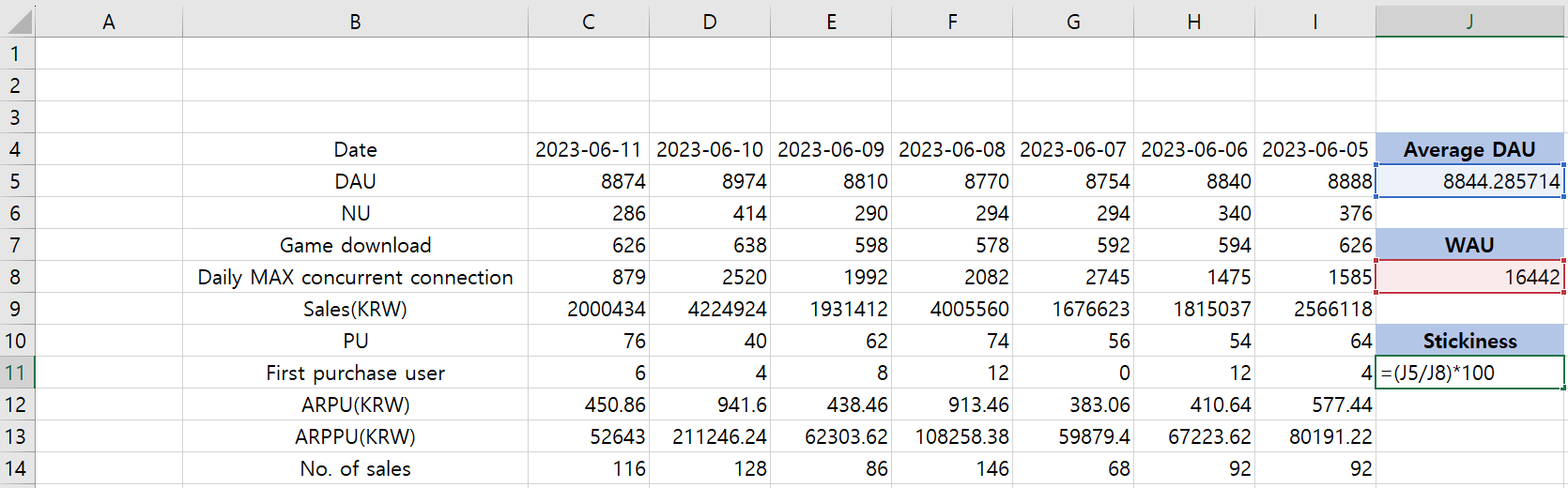
Task: Click the WAU header cell
Action: tap(1470, 245)
